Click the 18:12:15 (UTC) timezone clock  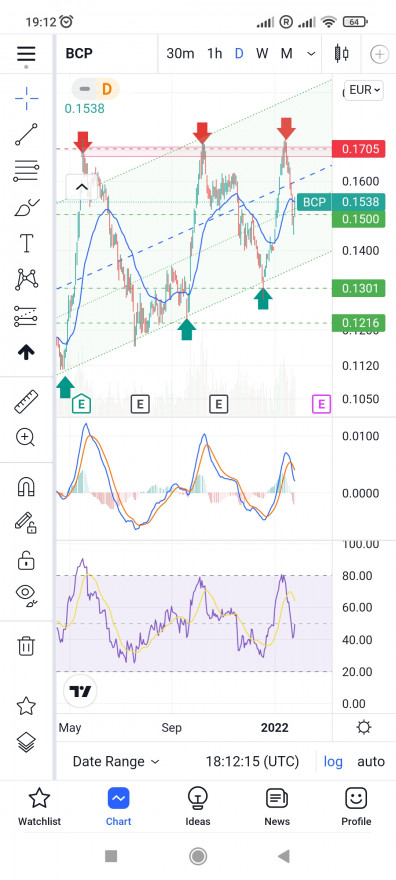coord(252,762)
